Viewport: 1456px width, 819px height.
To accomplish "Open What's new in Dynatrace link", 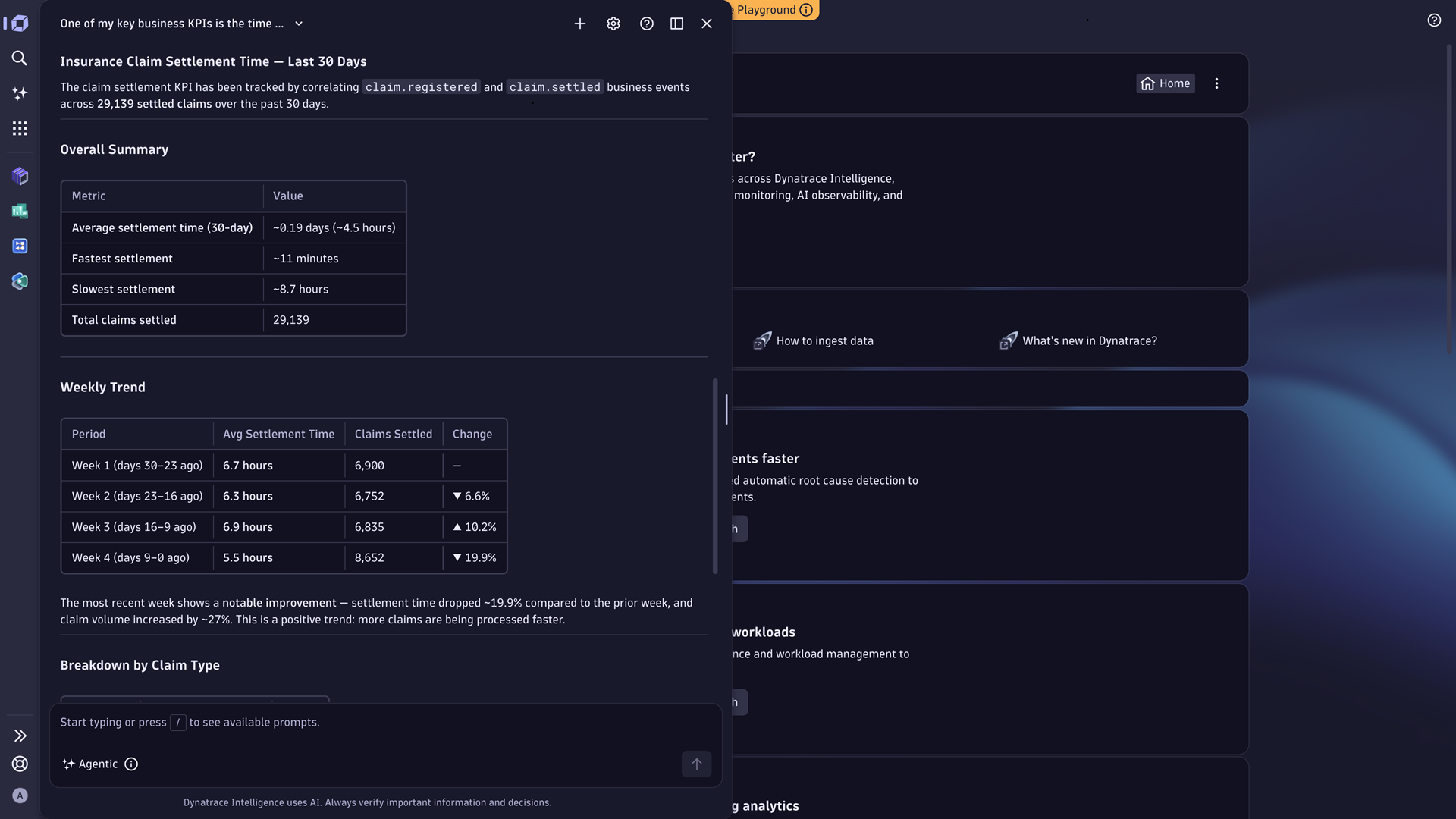I will (1089, 341).
